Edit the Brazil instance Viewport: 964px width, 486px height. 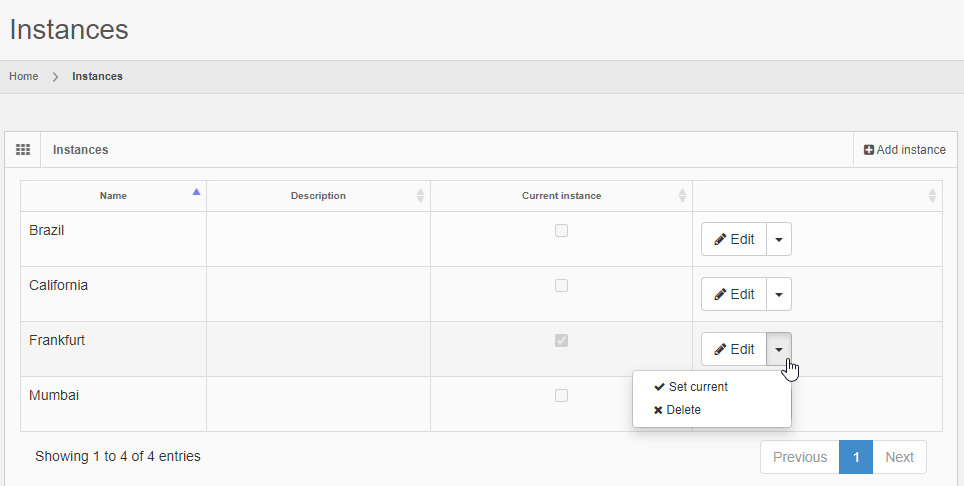[734, 240]
